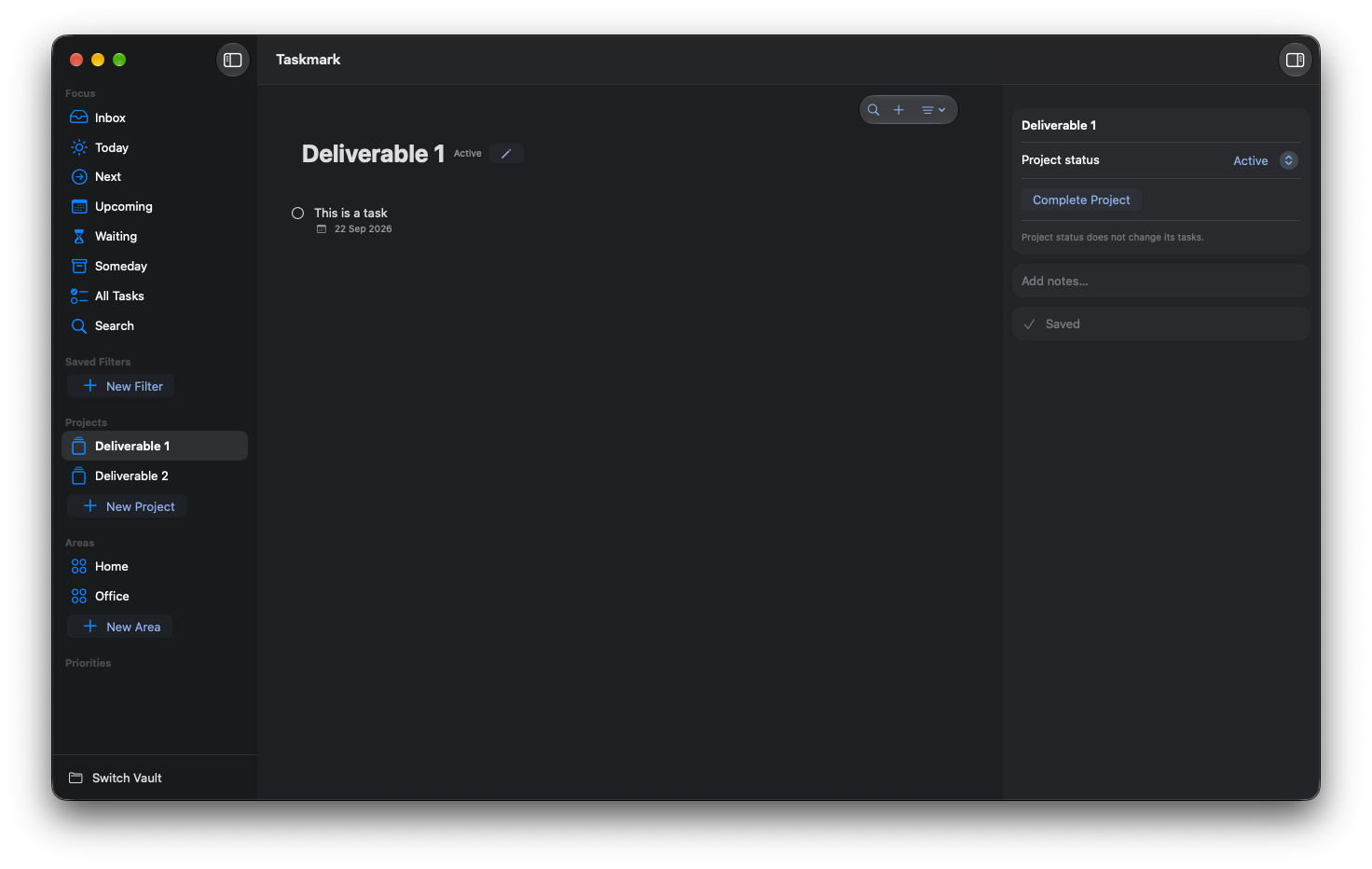Image resolution: width=1372 pixels, height=869 pixels.
Task: Open the Deliverable 2 project
Action: [155, 476]
